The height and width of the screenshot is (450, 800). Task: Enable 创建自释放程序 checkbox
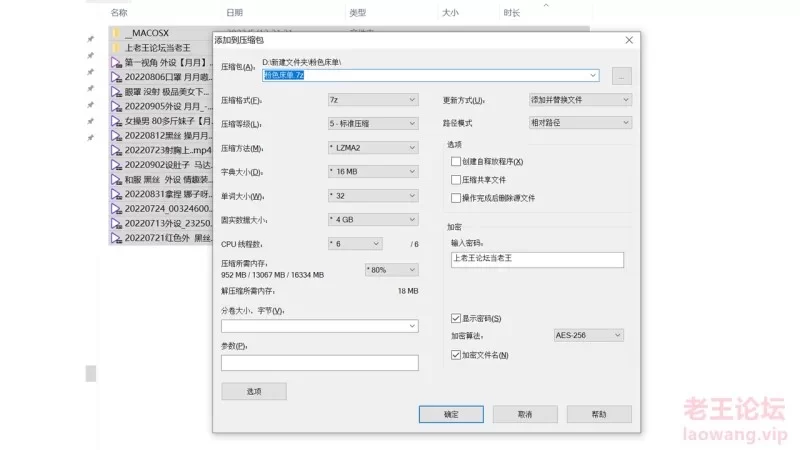(457, 162)
